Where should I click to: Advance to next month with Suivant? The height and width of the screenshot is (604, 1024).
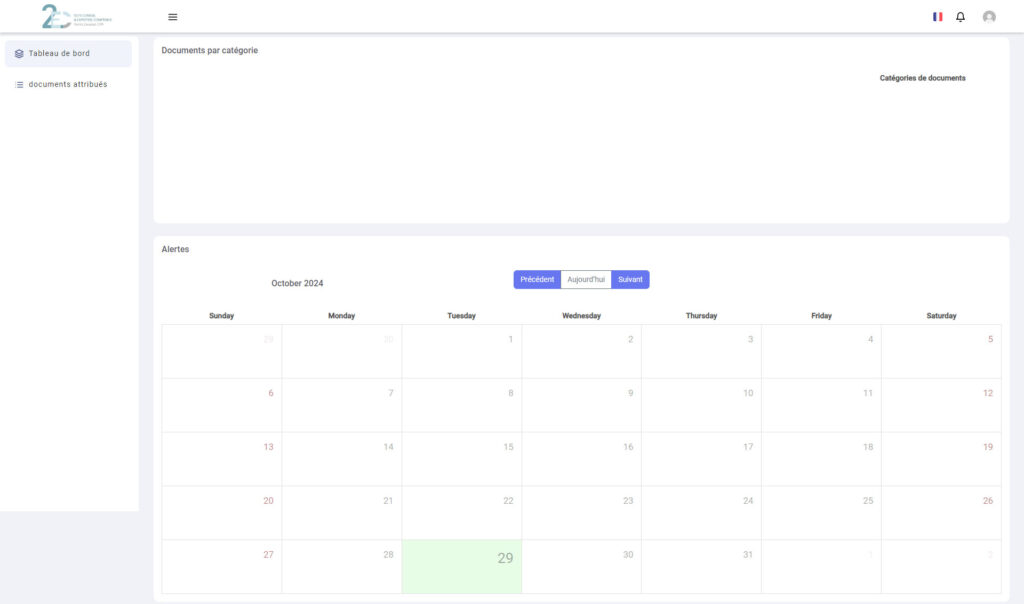630,280
